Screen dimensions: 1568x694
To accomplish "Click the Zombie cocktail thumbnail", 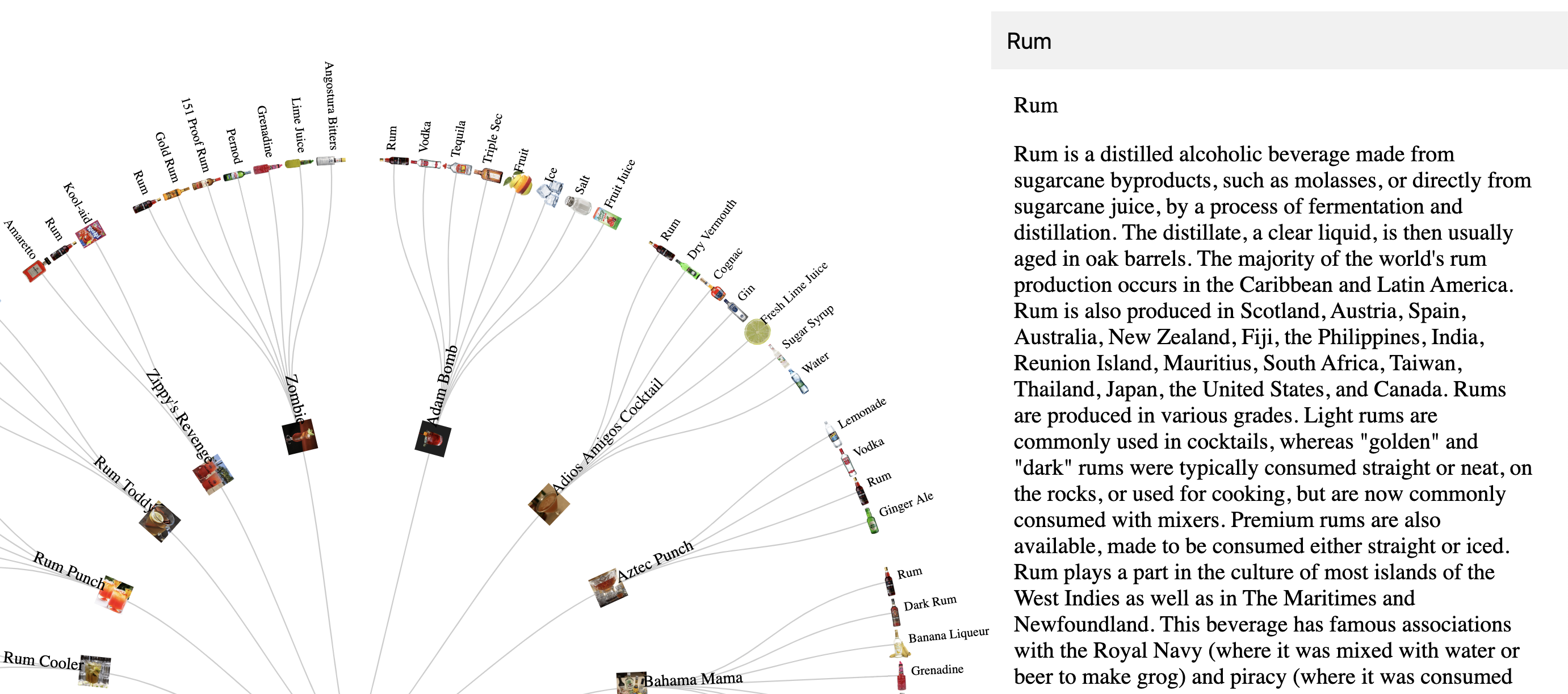I will 300,437.
